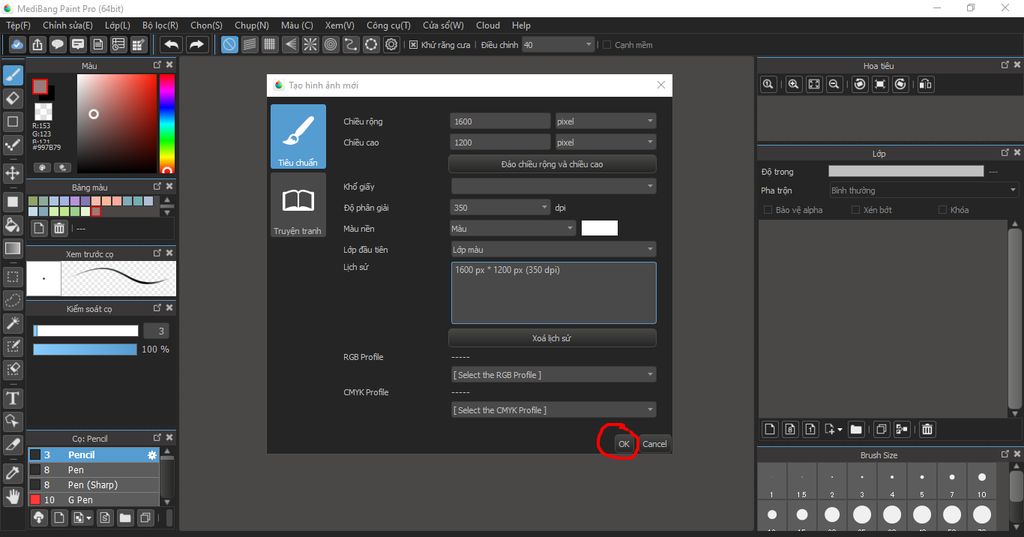Image resolution: width=1024 pixels, height=537 pixels.
Task: Open the Màu nền dropdown
Action: 513,229
